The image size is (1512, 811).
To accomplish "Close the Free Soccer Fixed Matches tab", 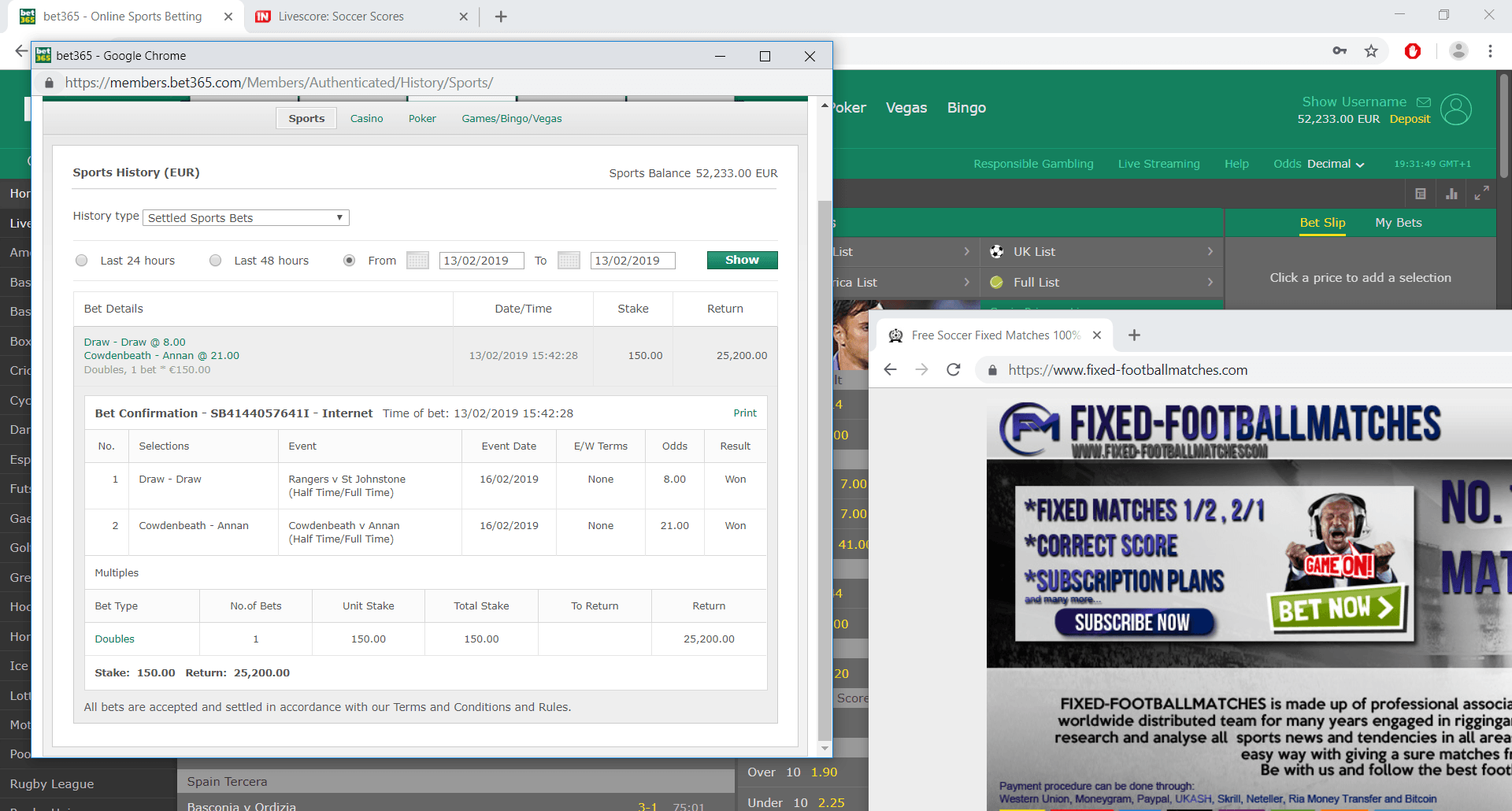I will (x=1097, y=335).
